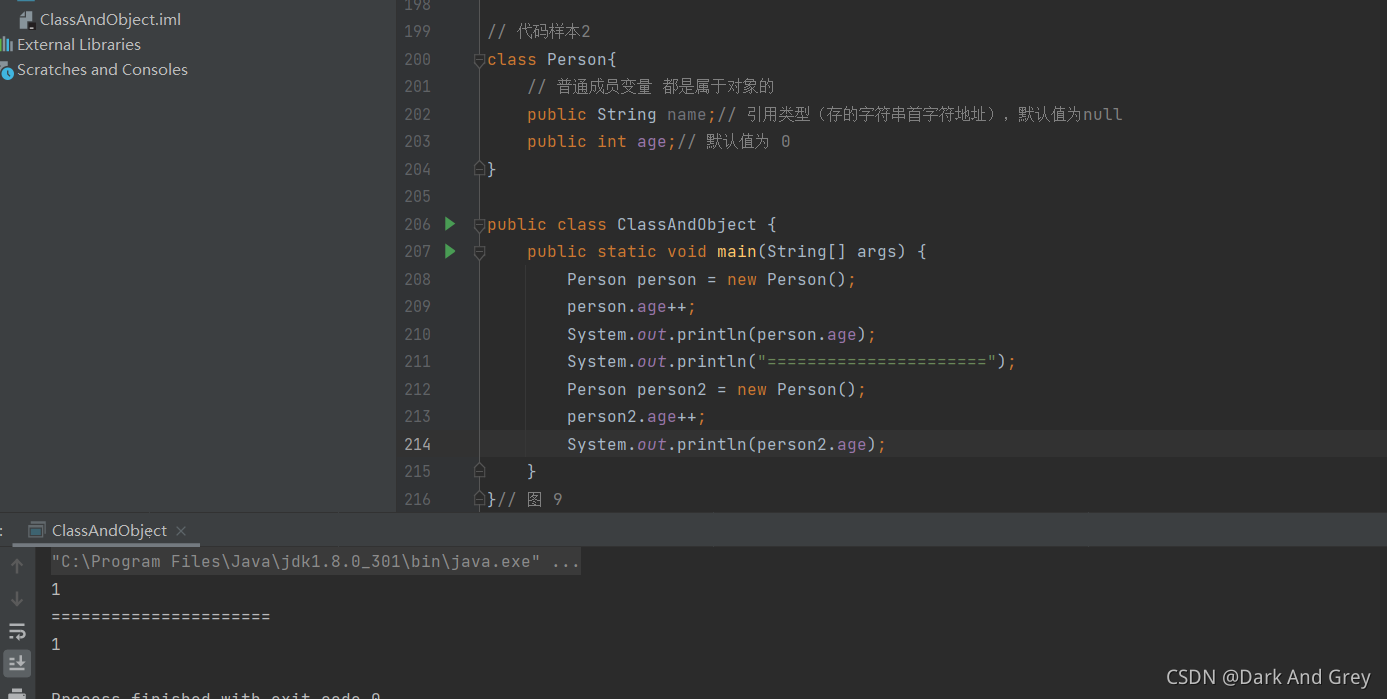Click the Down the Stack Trace arrow
This screenshot has height=699, width=1387.
pos(17,598)
